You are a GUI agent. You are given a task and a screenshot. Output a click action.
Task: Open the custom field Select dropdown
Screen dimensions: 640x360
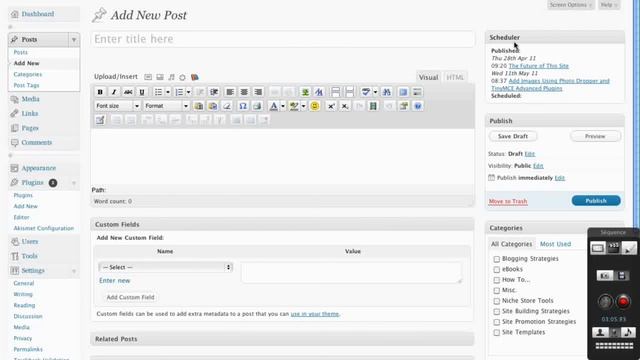click(166, 267)
